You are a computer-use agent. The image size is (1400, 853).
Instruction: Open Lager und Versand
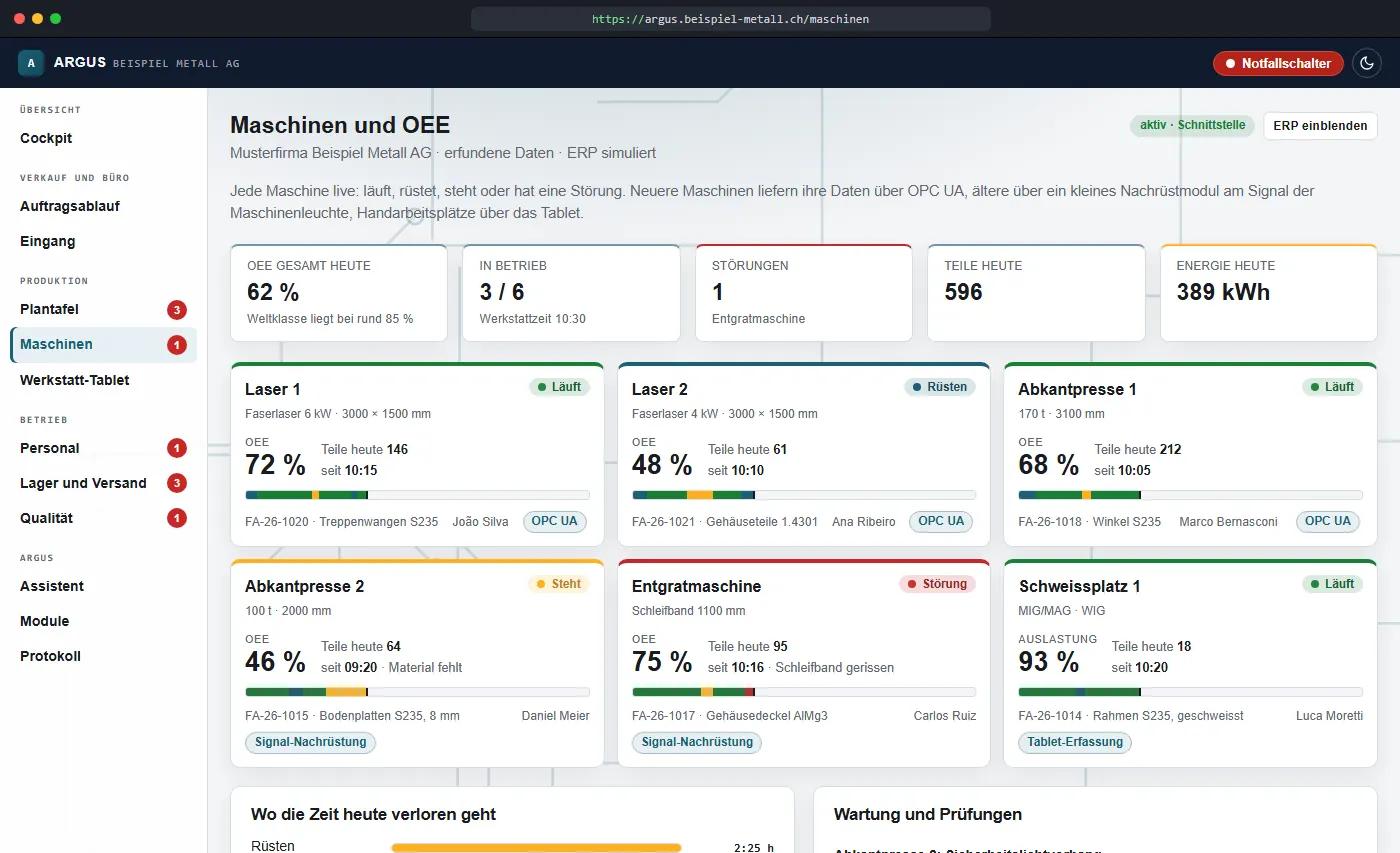click(103, 483)
